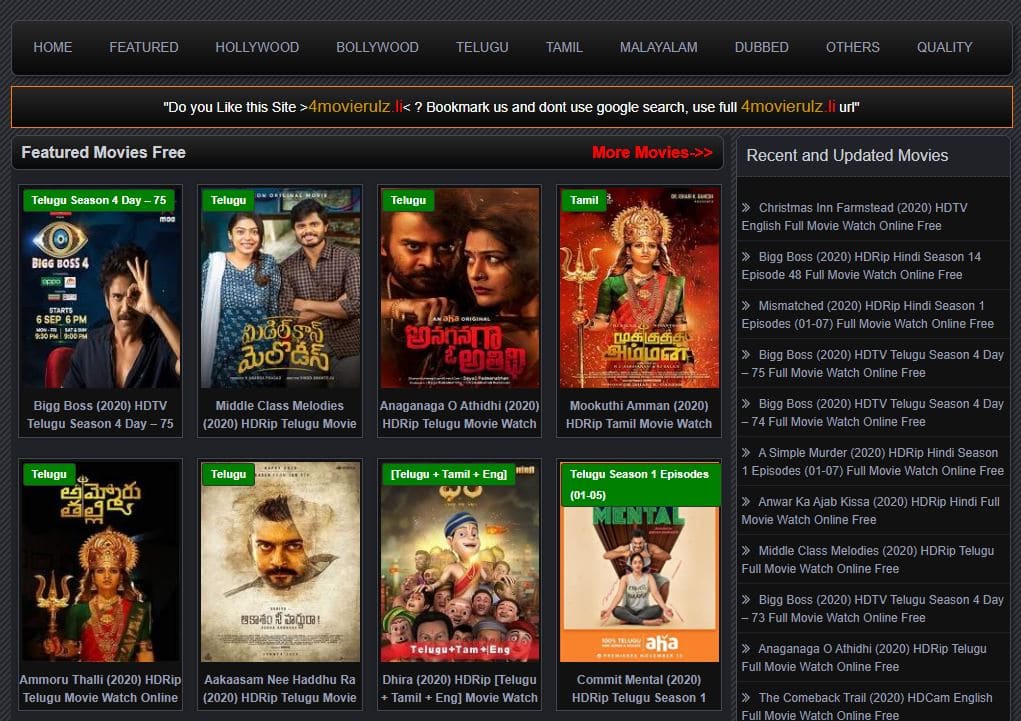Open the TELUGU menu item
Viewport: 1021px width, 721px height.
coord(482,48)
